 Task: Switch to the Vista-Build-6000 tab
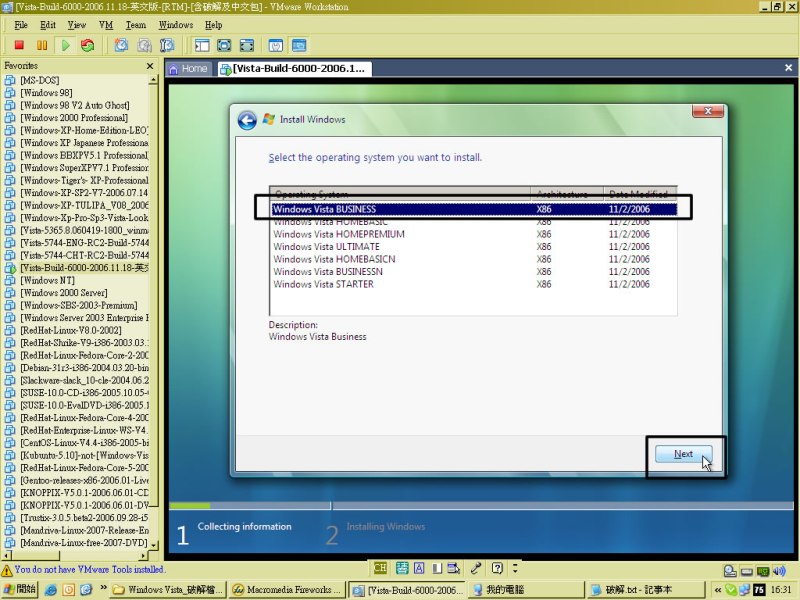tap(294, 69)
